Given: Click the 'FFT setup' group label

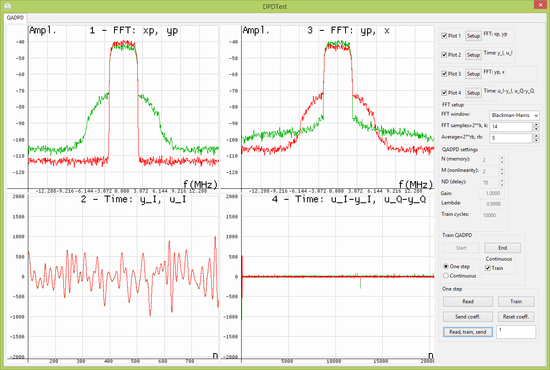Looking at the screenshot, I should [452, 105].
